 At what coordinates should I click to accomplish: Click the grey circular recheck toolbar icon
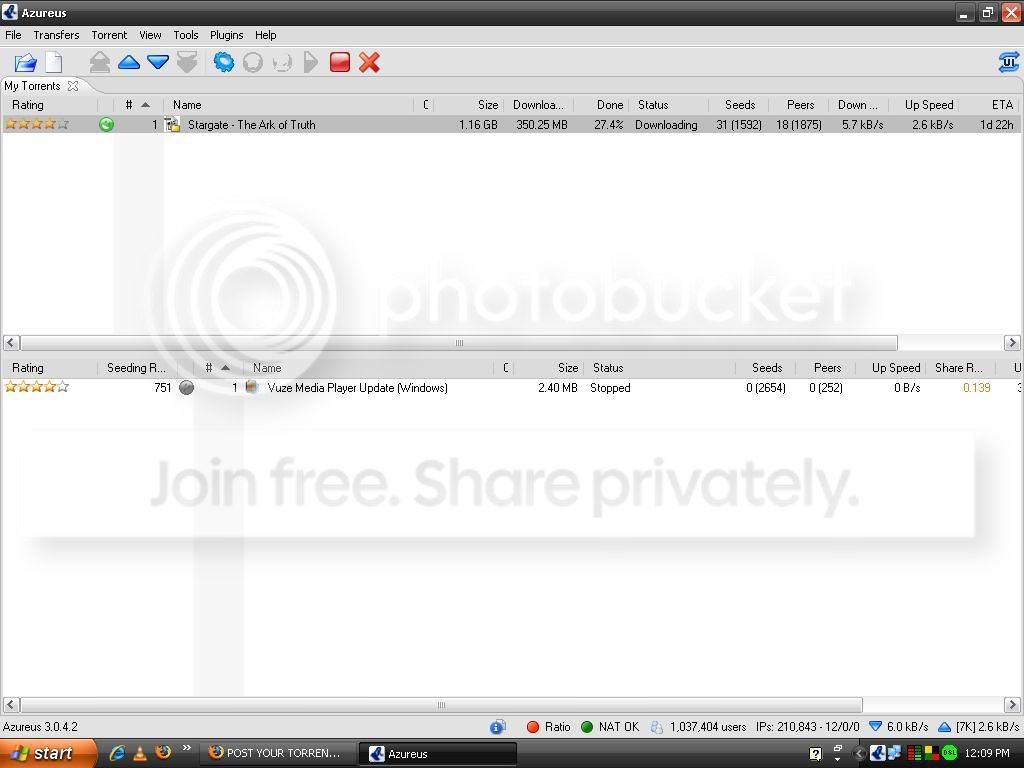click(x=253, y=63)
